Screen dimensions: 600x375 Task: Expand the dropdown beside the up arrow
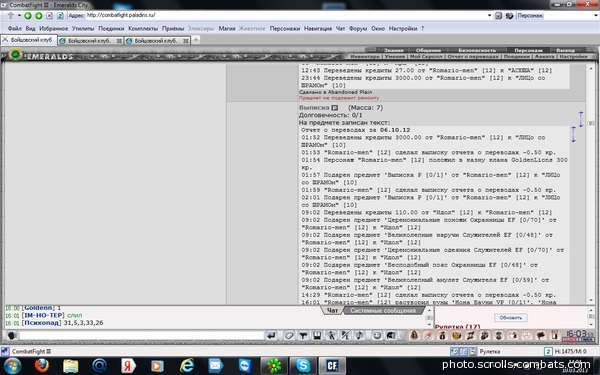pyautogui.click(x=19, y=16)
